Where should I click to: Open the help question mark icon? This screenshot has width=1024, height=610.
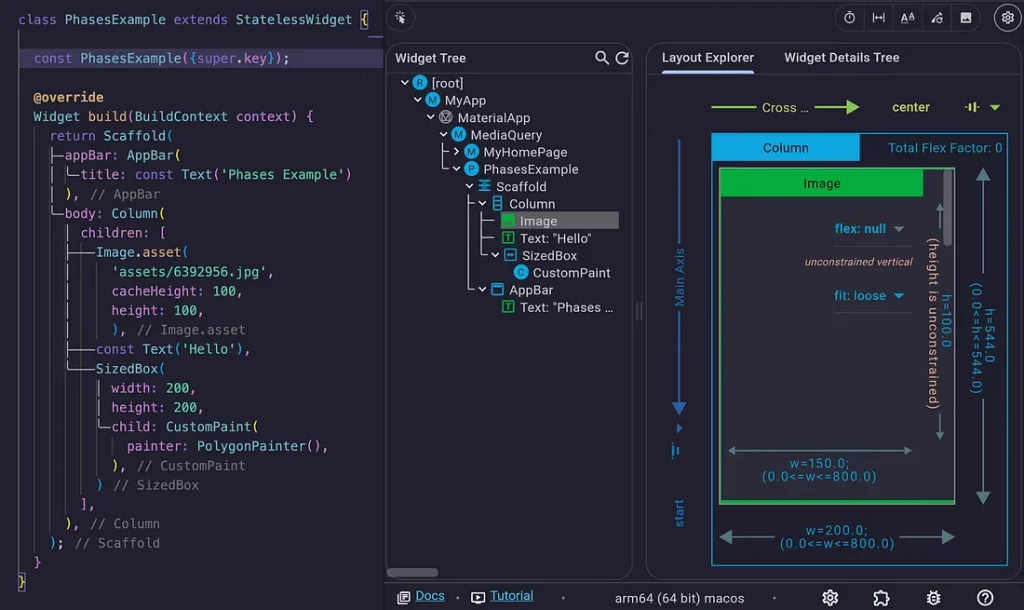985,598
